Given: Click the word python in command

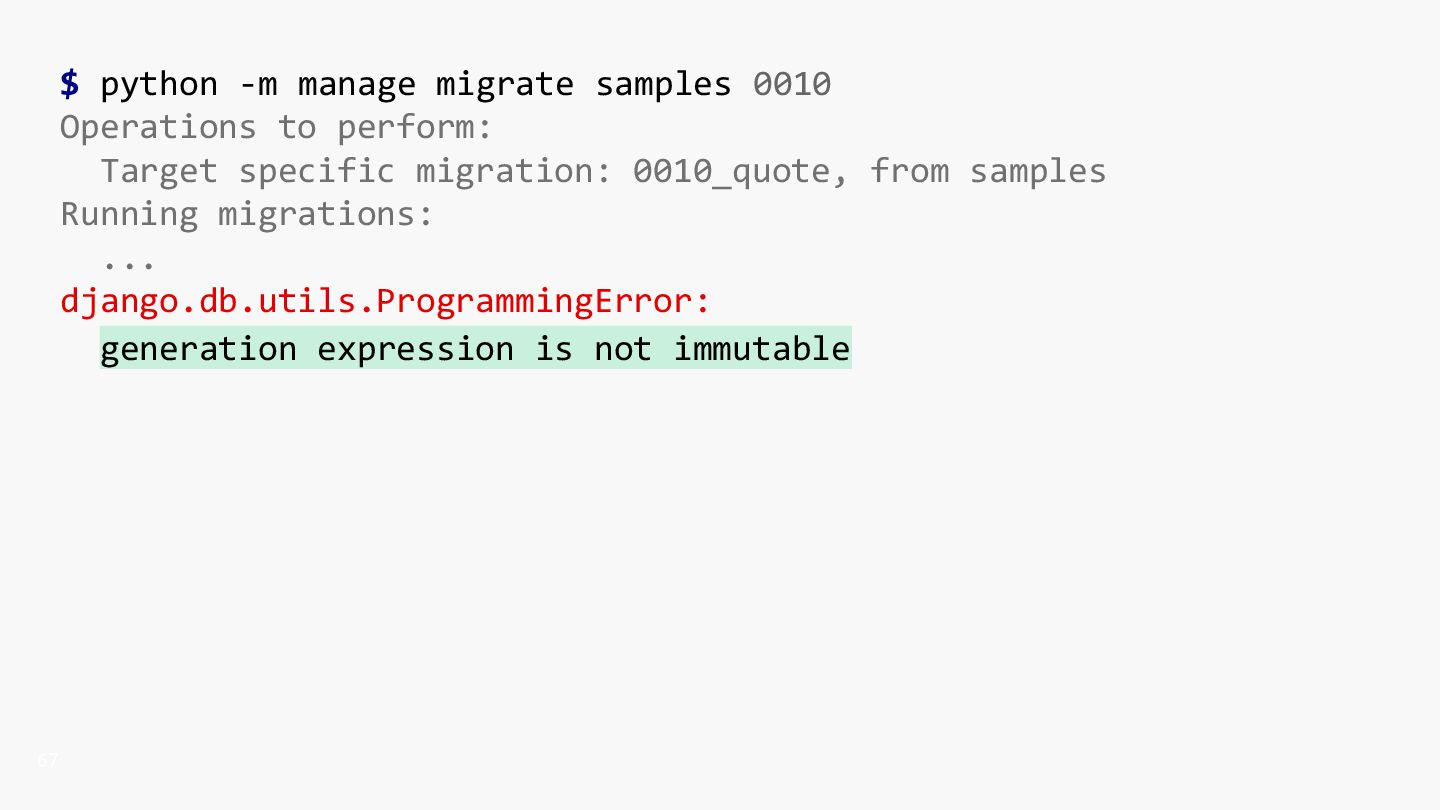Looking at the screenshot, I should coord(158,86).
